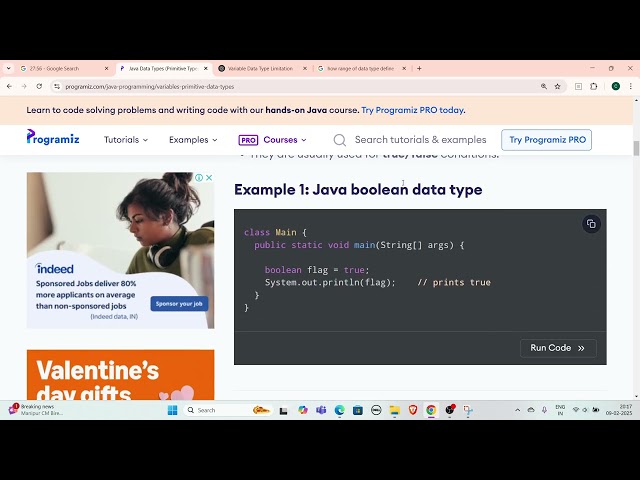
Task: Open the Extensions puzzle icon
Action: [594, 87]
